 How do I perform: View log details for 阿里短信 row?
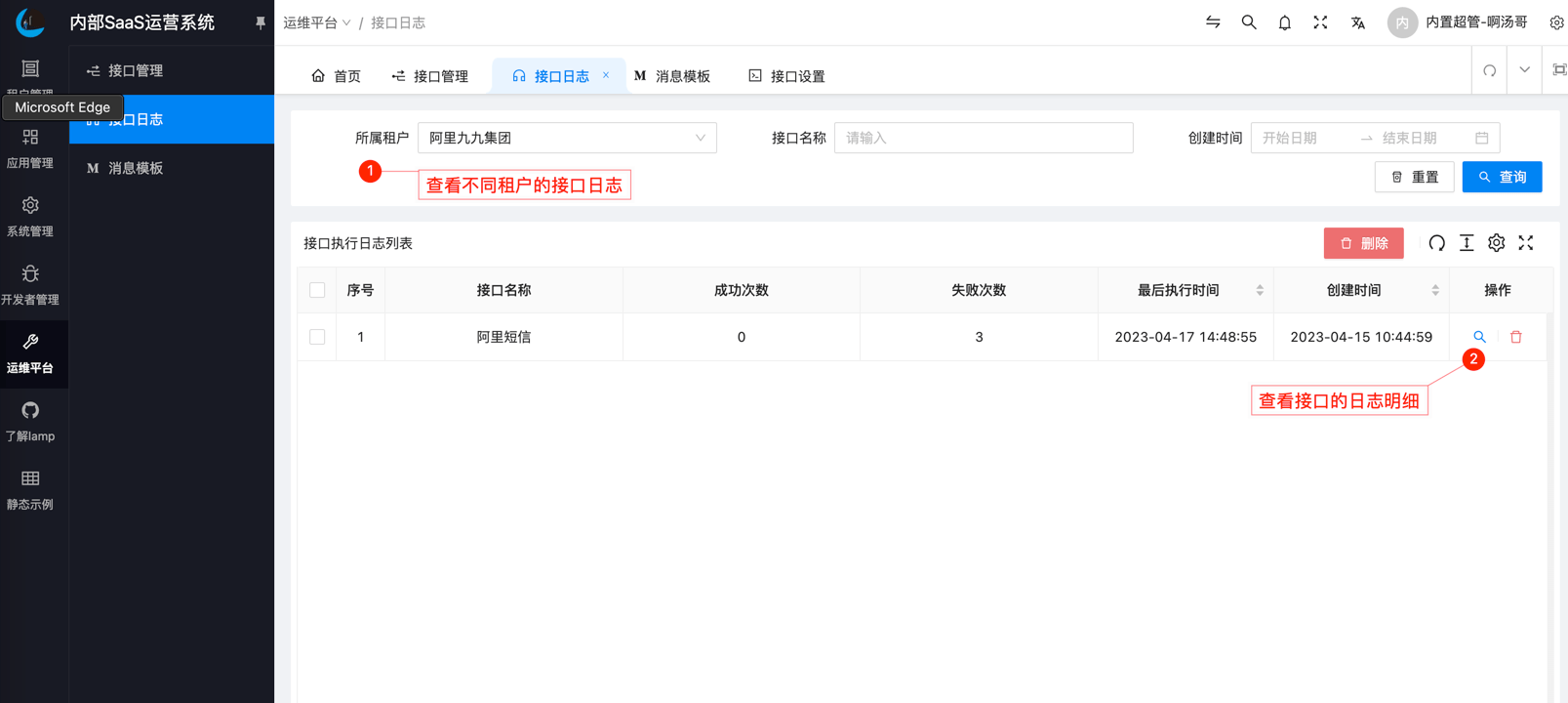click(x=1479, y=337)
